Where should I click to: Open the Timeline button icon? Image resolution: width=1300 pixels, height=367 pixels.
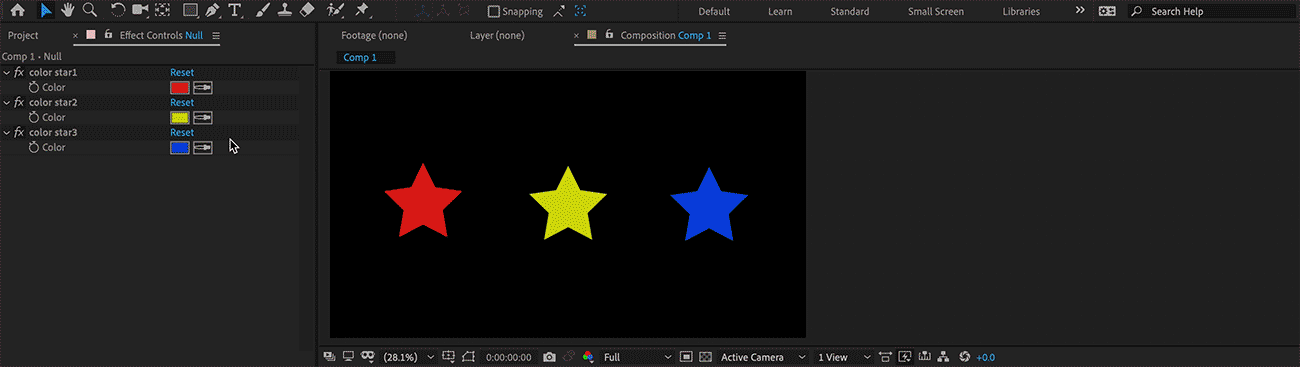[924, 357]
